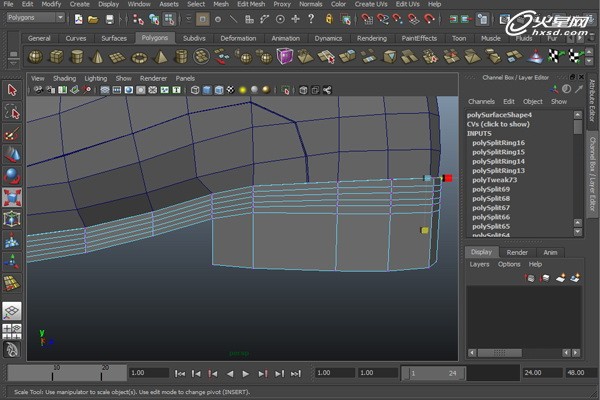Switch to the Surfaces shelf tab

tap(113, 38)
